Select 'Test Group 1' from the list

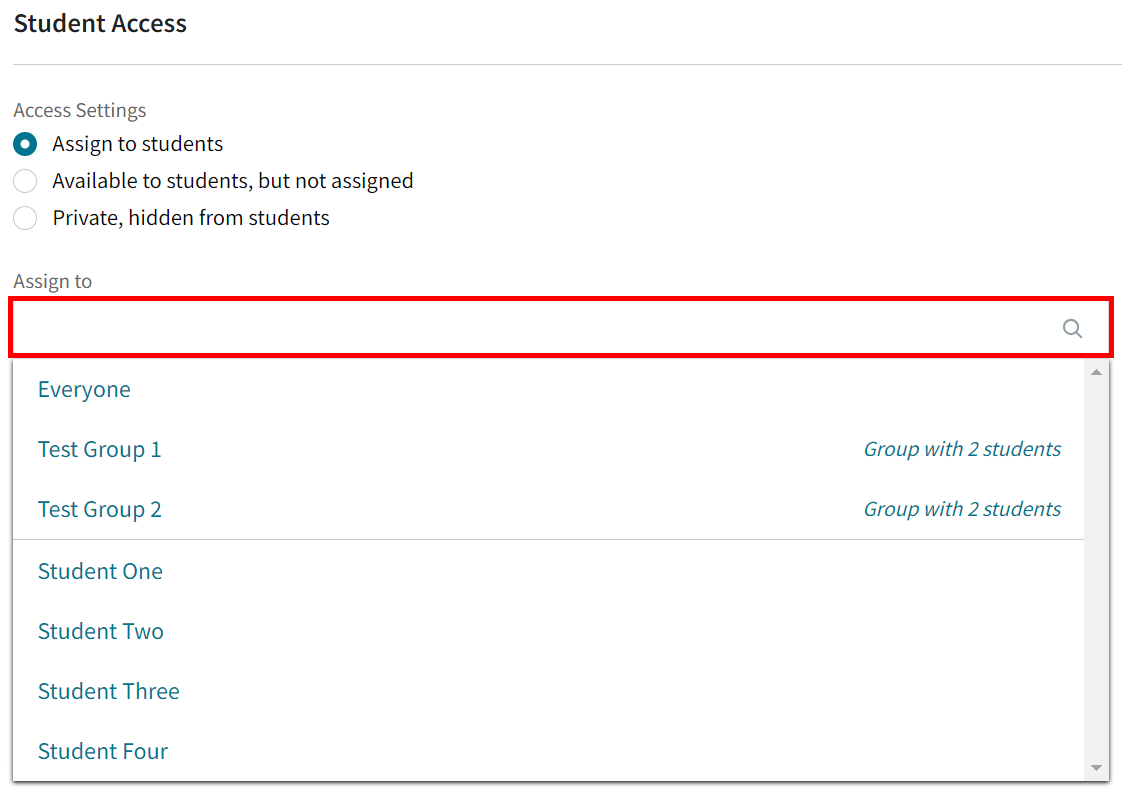point(99,449)
